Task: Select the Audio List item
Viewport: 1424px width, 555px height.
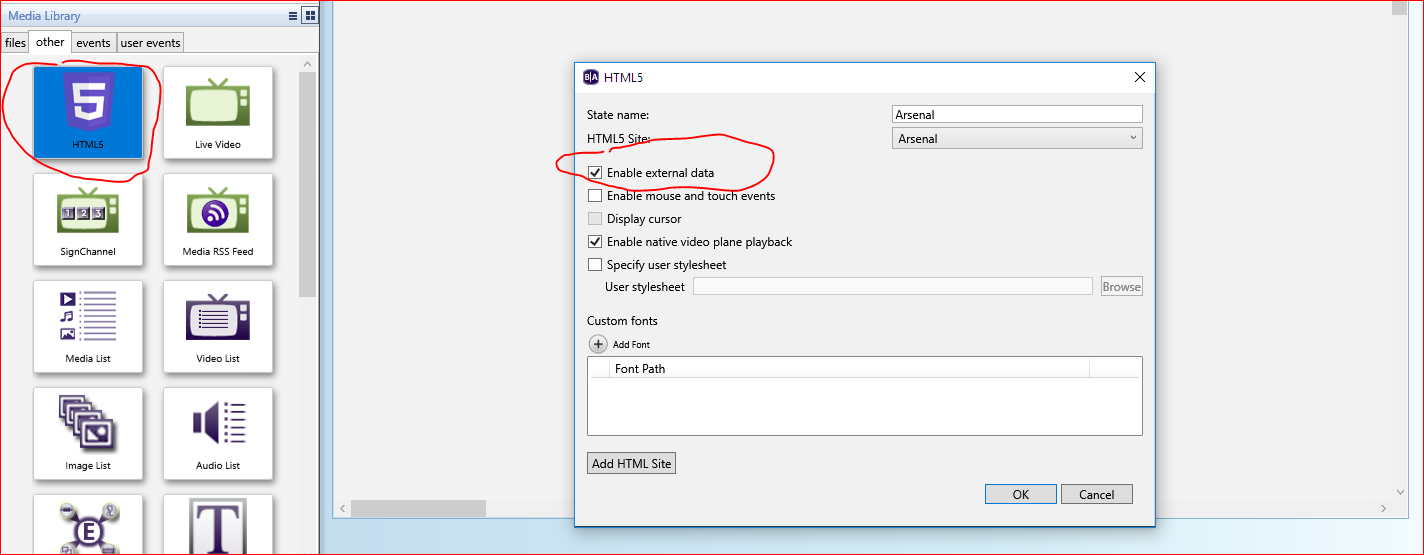Action: (x=218, y=434)
